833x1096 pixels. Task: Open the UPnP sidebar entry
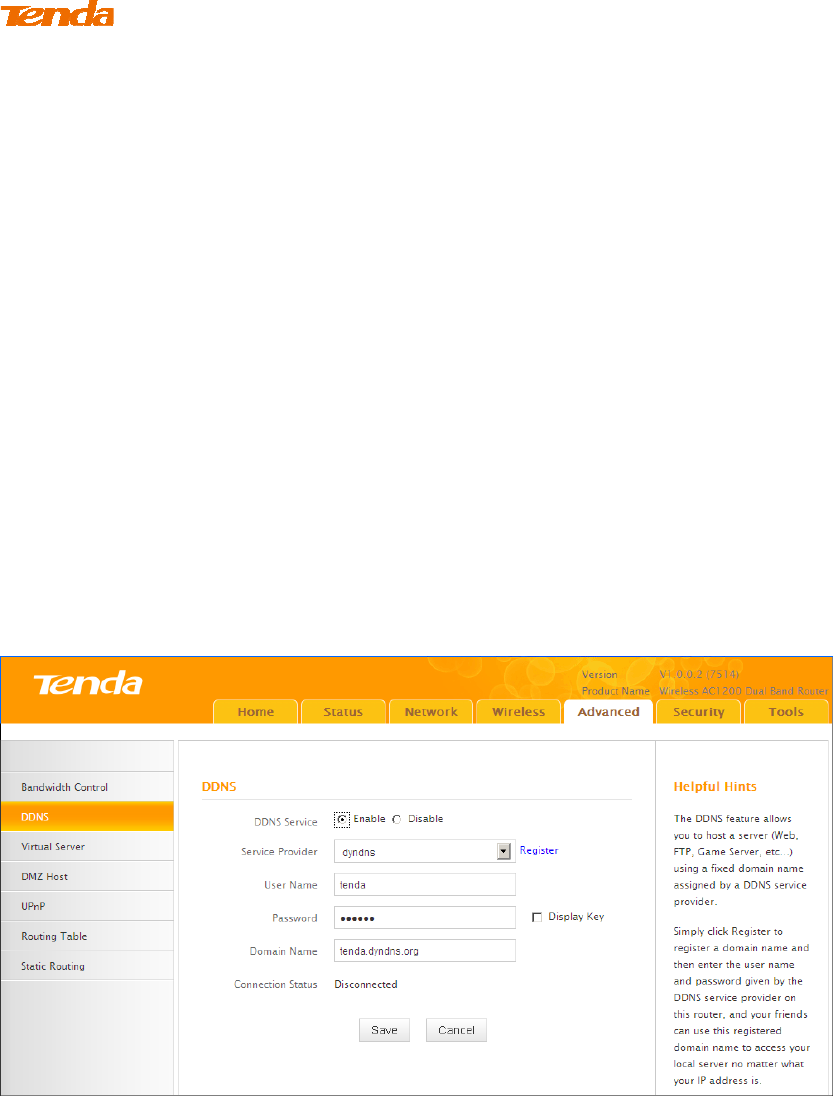[x=87, y=907]
